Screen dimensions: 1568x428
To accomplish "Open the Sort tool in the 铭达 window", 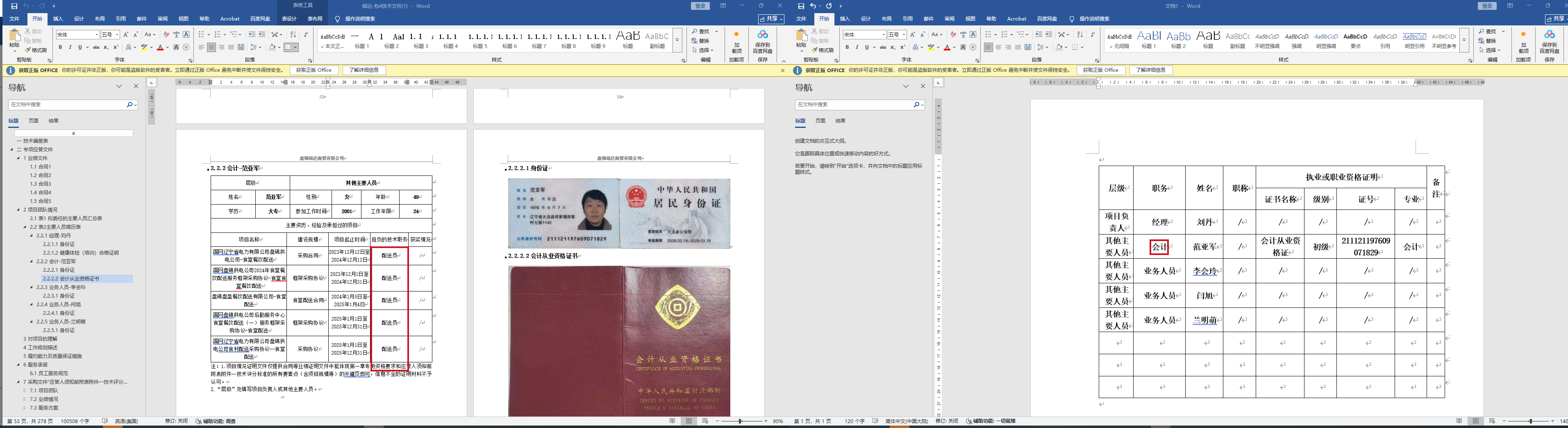I will (x=293, y=35).
